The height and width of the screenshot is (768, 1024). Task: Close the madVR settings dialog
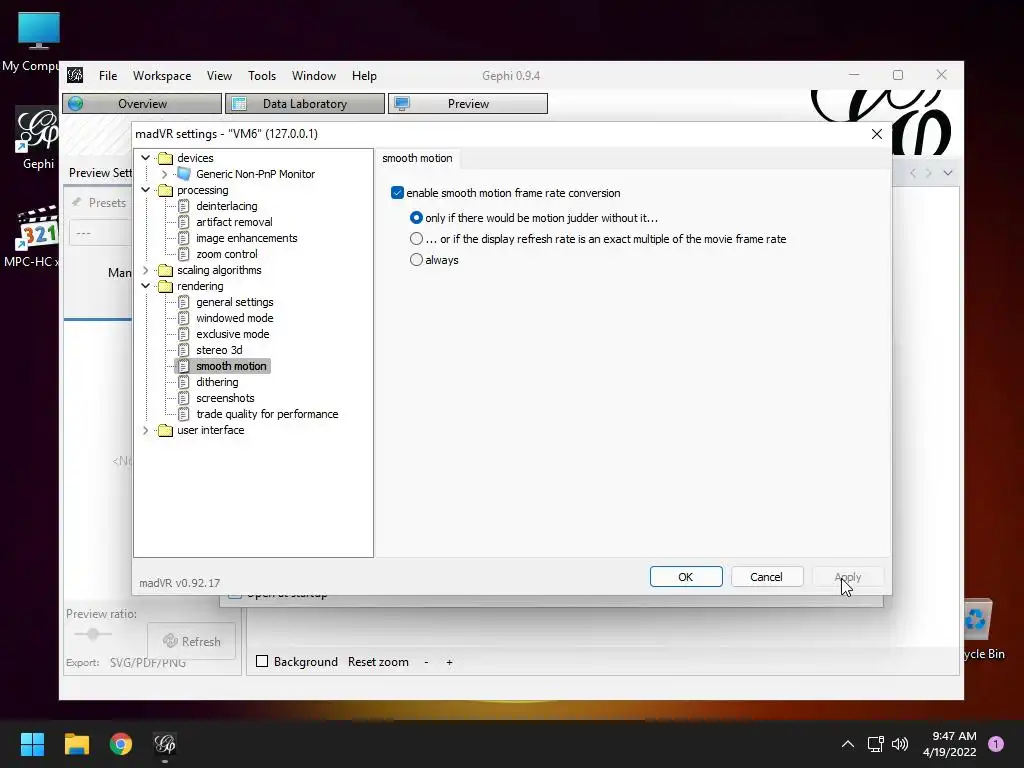(876, 134)
